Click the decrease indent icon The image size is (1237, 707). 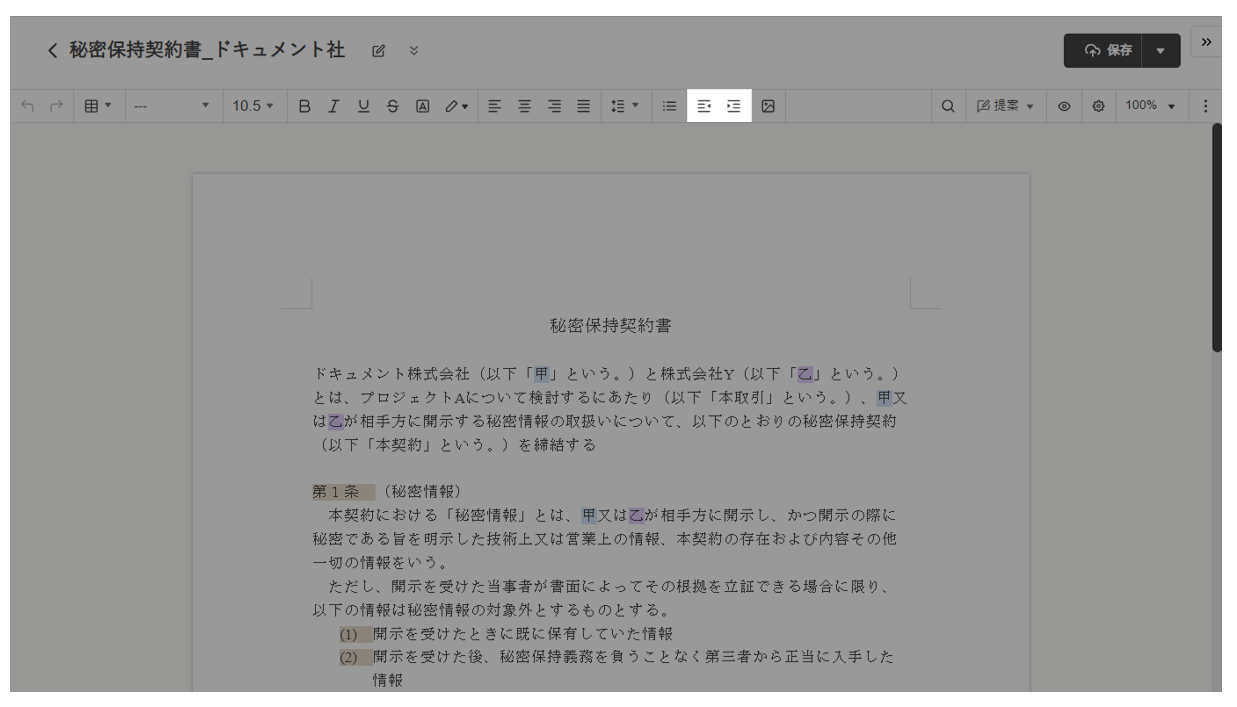tap(704, 105)
